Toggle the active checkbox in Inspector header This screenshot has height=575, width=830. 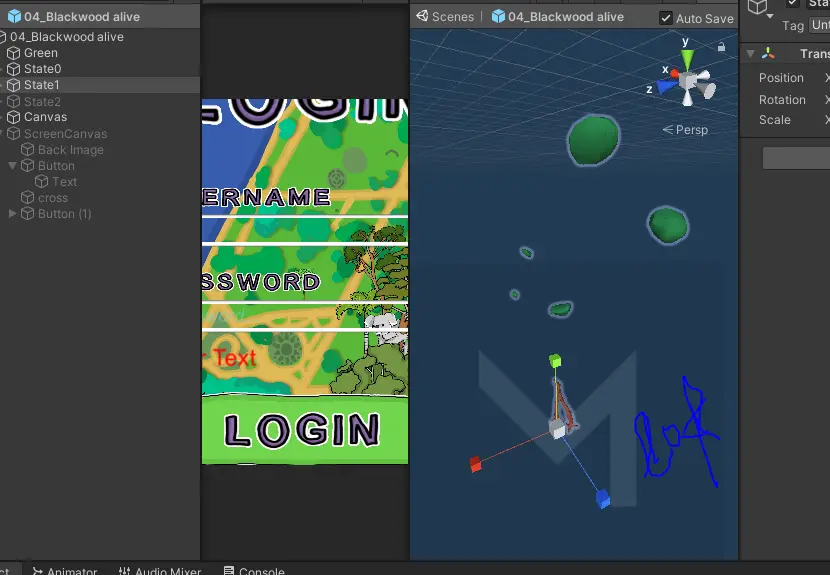793,3
